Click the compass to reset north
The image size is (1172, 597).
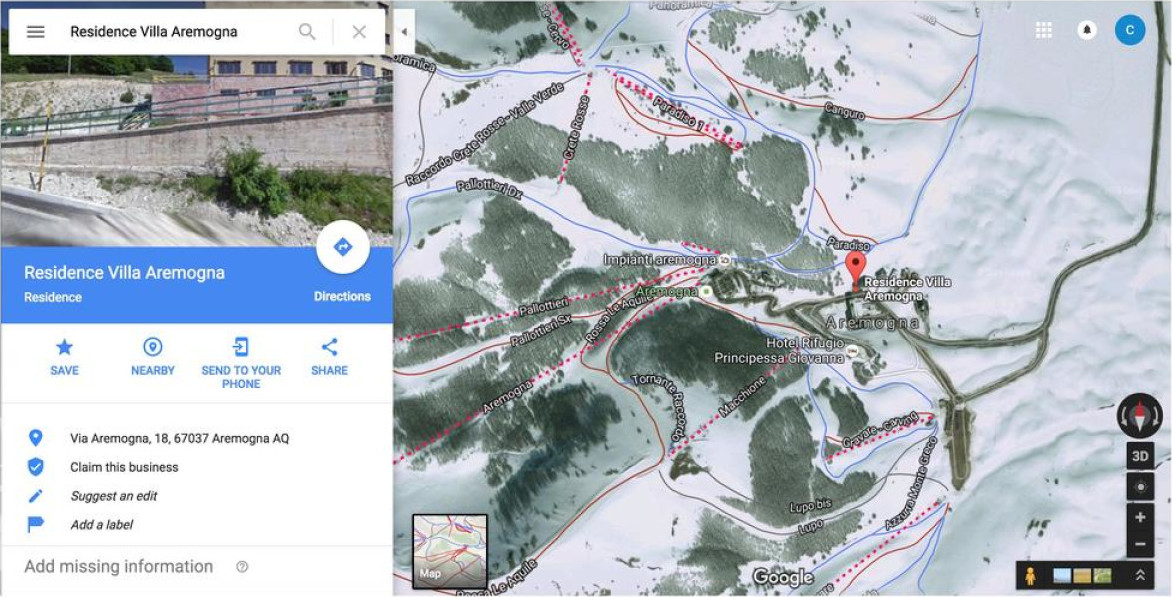pyautogui.click(x=1140, y=415)
